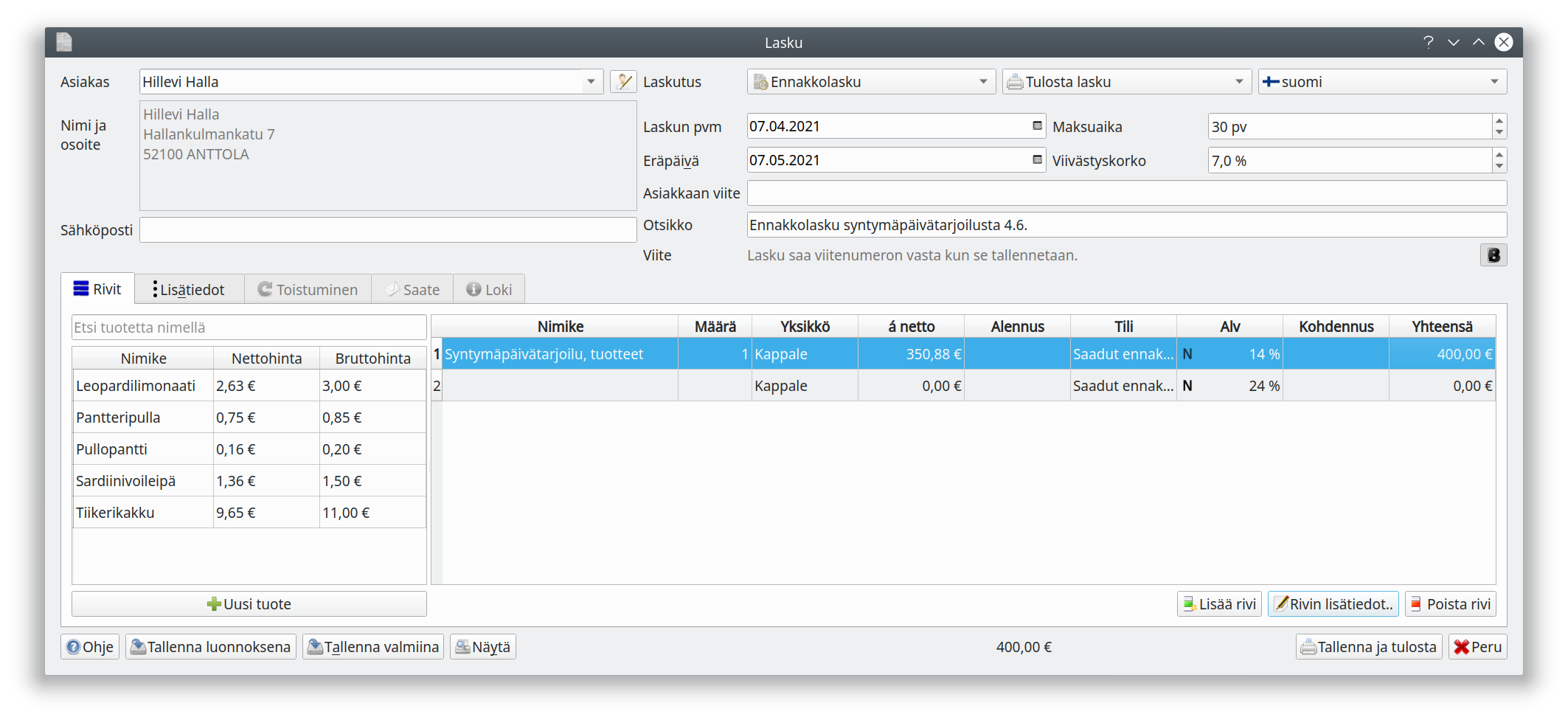Click the edit customer pencil icon

(x=623, y=82)
